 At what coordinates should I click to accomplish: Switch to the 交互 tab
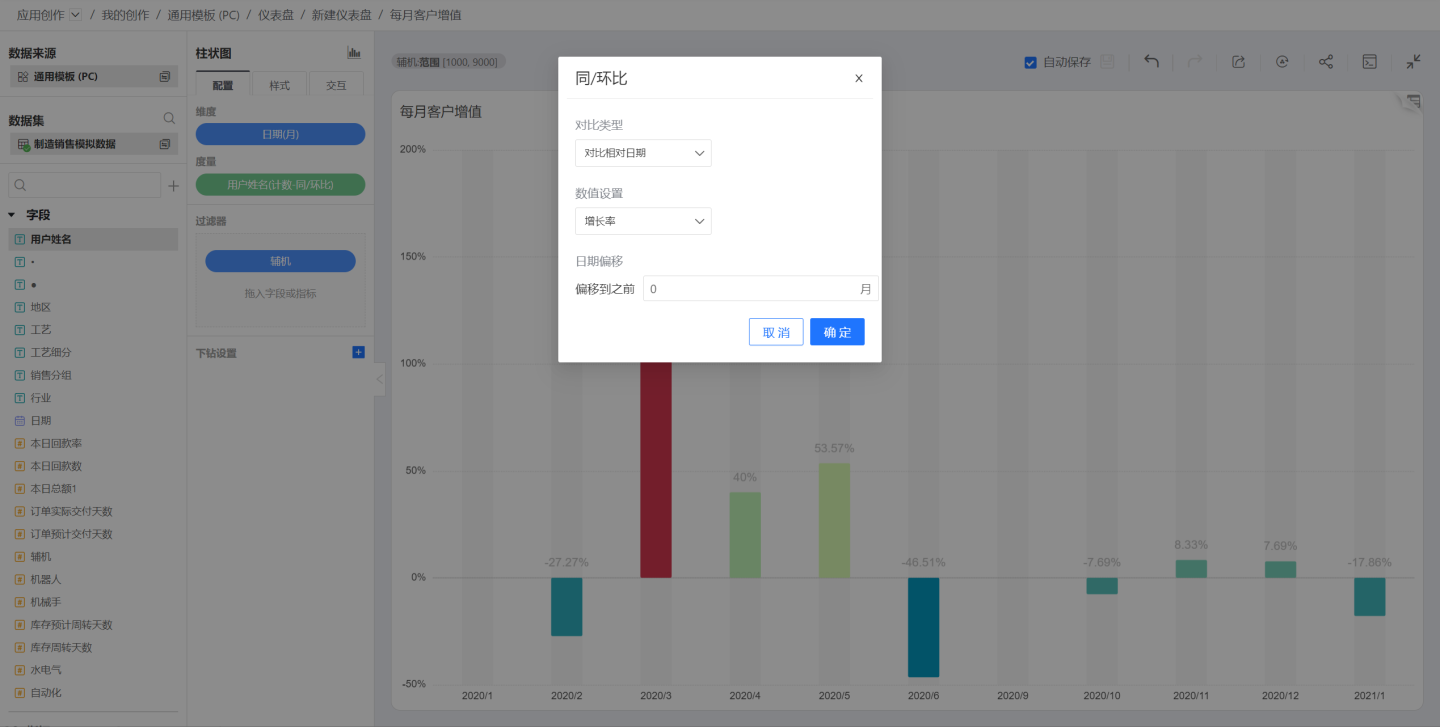pos(336,85)
